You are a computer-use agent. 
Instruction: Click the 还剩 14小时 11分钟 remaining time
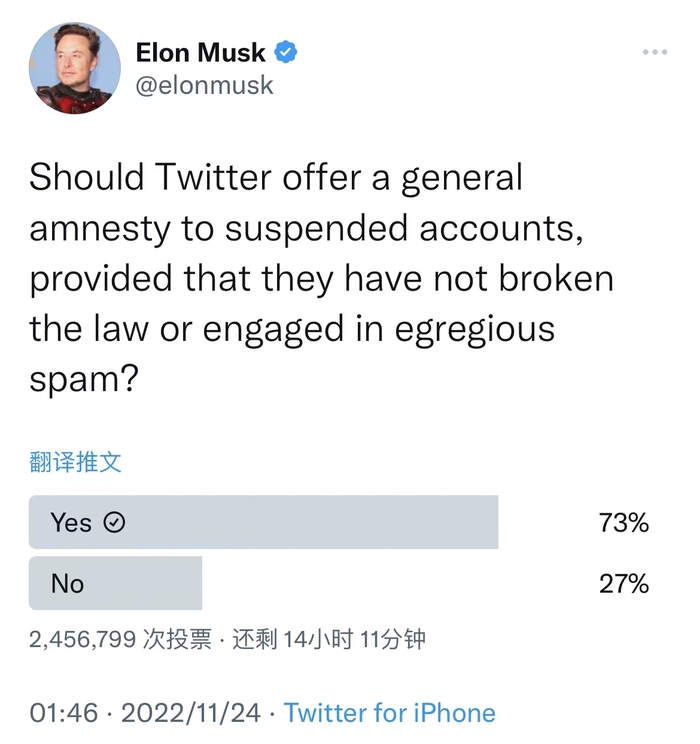[328, 639]
